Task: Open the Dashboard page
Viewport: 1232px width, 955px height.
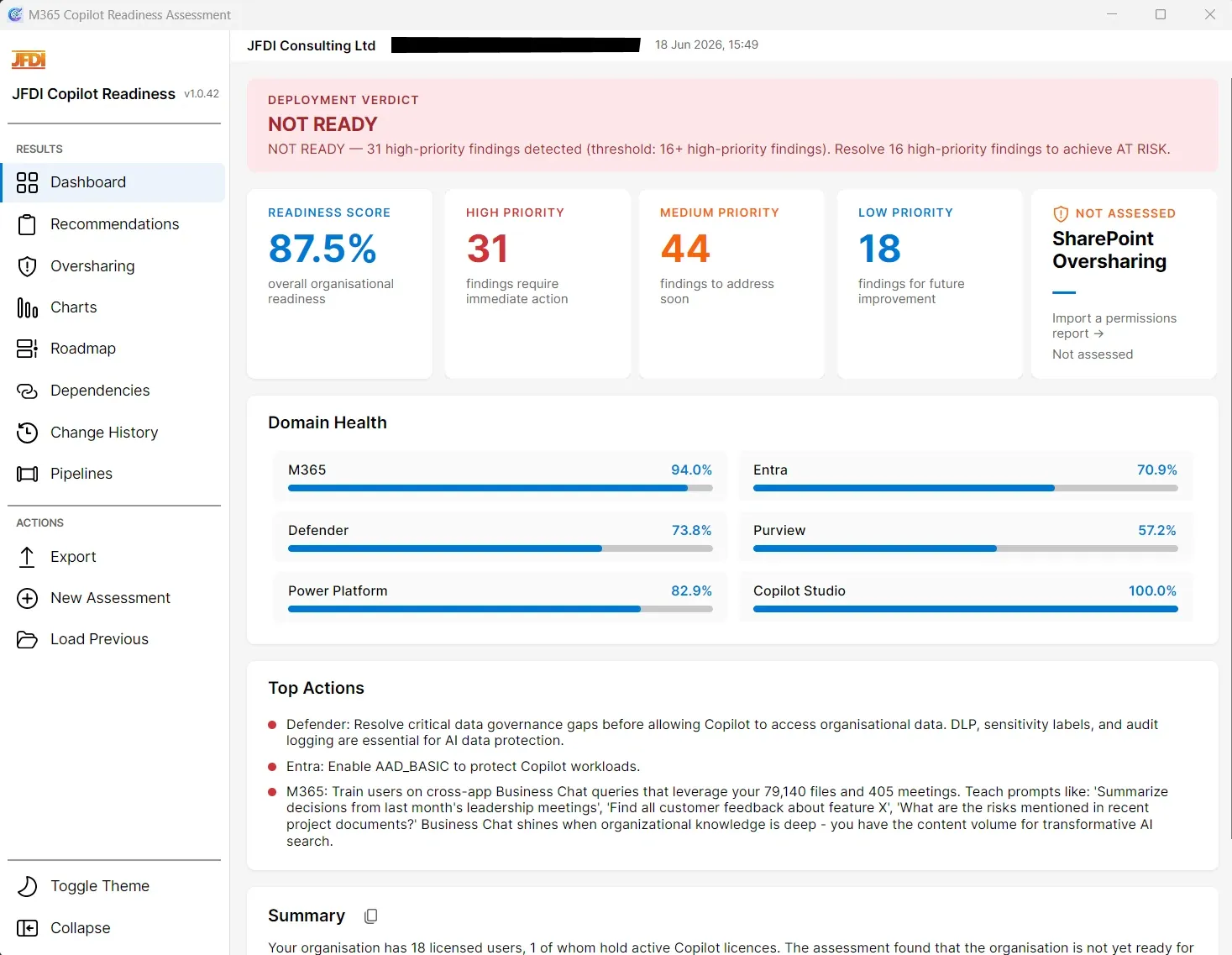Action: (x=113, y=182)
